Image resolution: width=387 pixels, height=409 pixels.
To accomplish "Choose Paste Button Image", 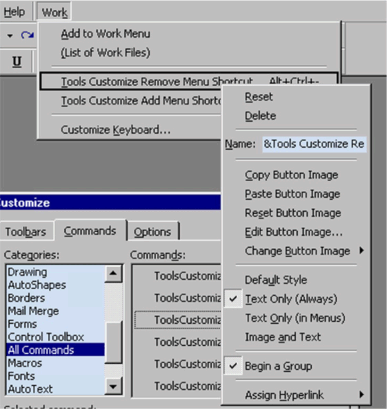I will 292,194.
